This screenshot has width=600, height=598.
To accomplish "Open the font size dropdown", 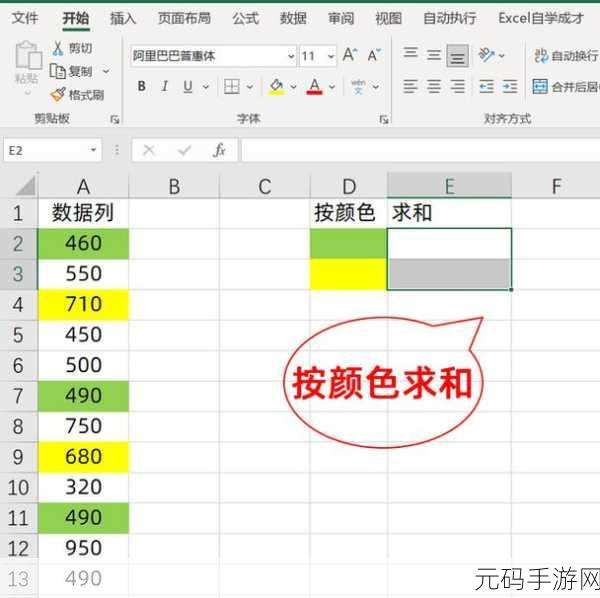I will (x=331, y=56).
